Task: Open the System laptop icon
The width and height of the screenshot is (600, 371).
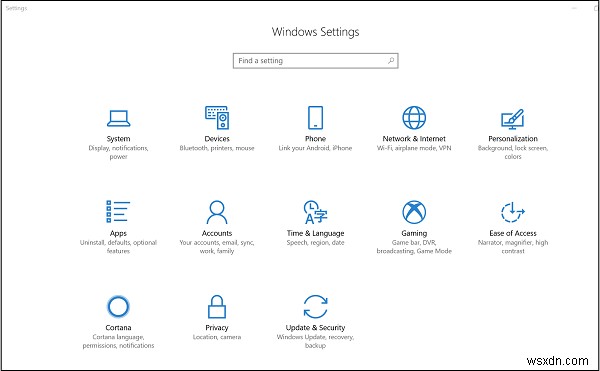Action: pos(118,118)
